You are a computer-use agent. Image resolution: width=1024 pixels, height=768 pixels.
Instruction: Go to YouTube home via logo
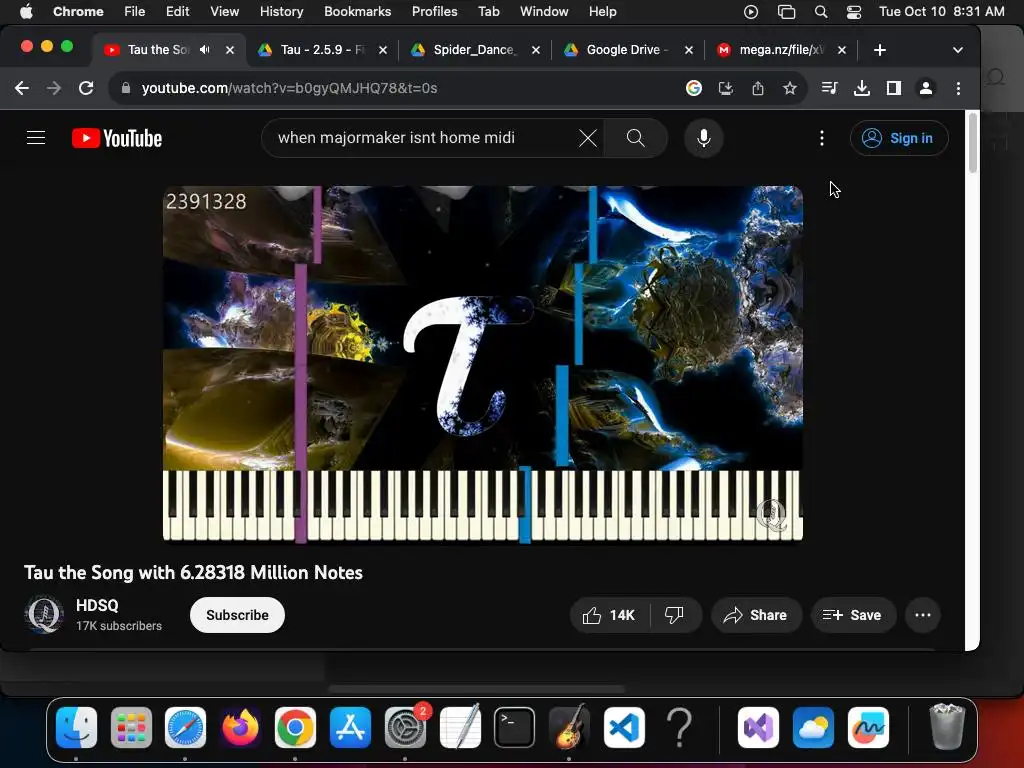click(x=117, y=138)
